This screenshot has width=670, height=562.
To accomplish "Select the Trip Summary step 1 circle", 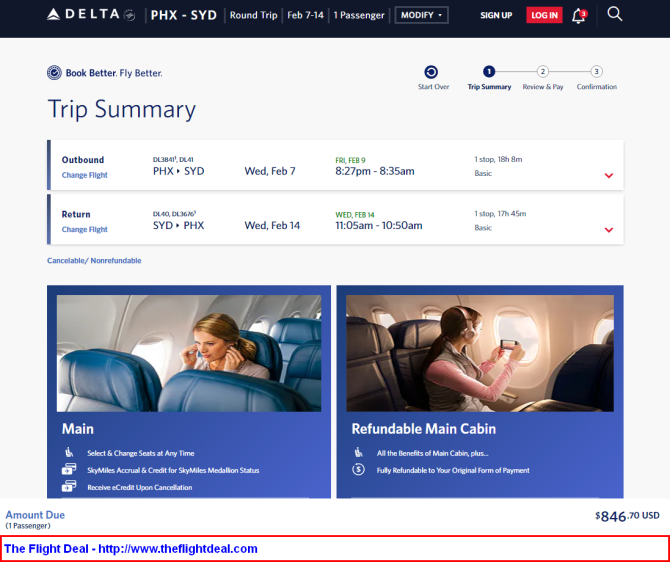I will [x=489, y=71].
